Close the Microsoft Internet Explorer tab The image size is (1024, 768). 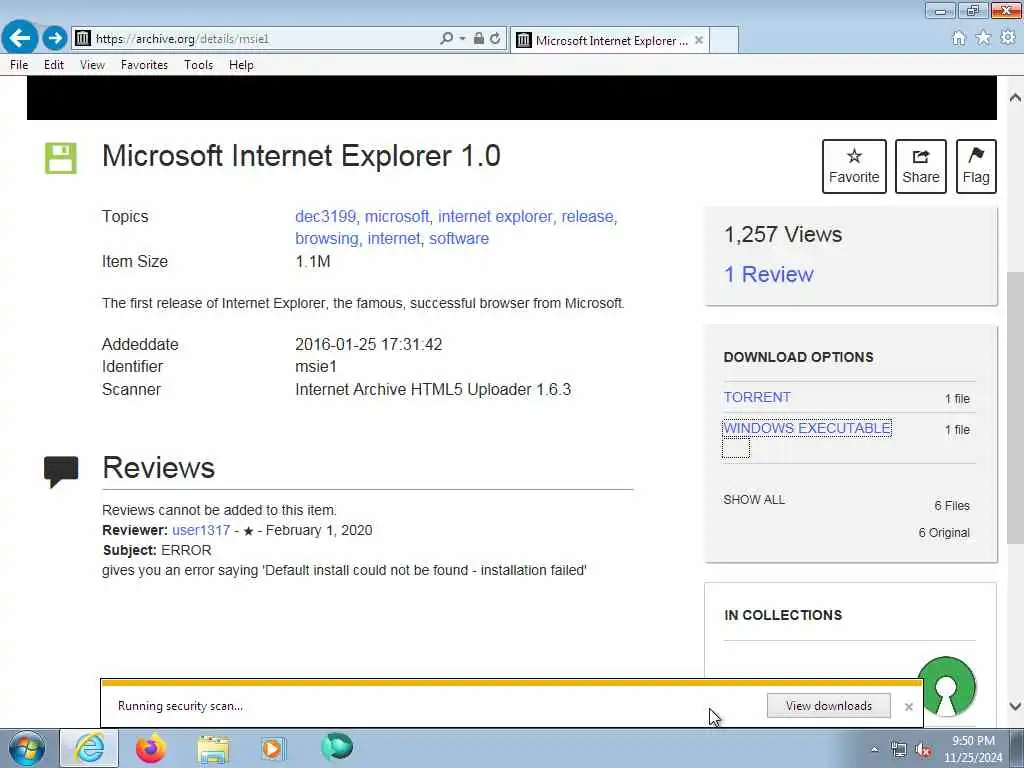[x=699, y=40]
